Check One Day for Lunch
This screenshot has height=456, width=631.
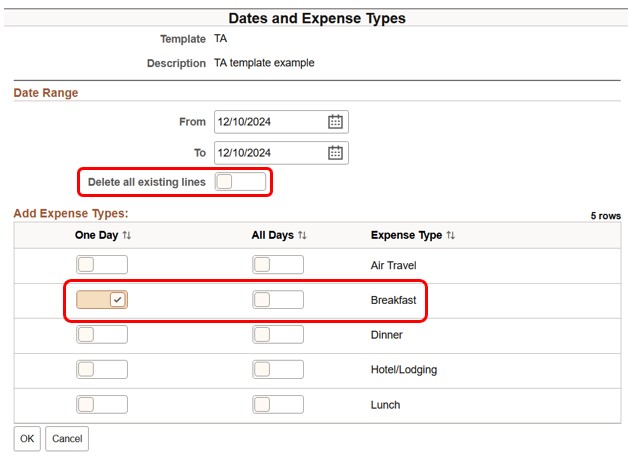[x=102, y=405]
